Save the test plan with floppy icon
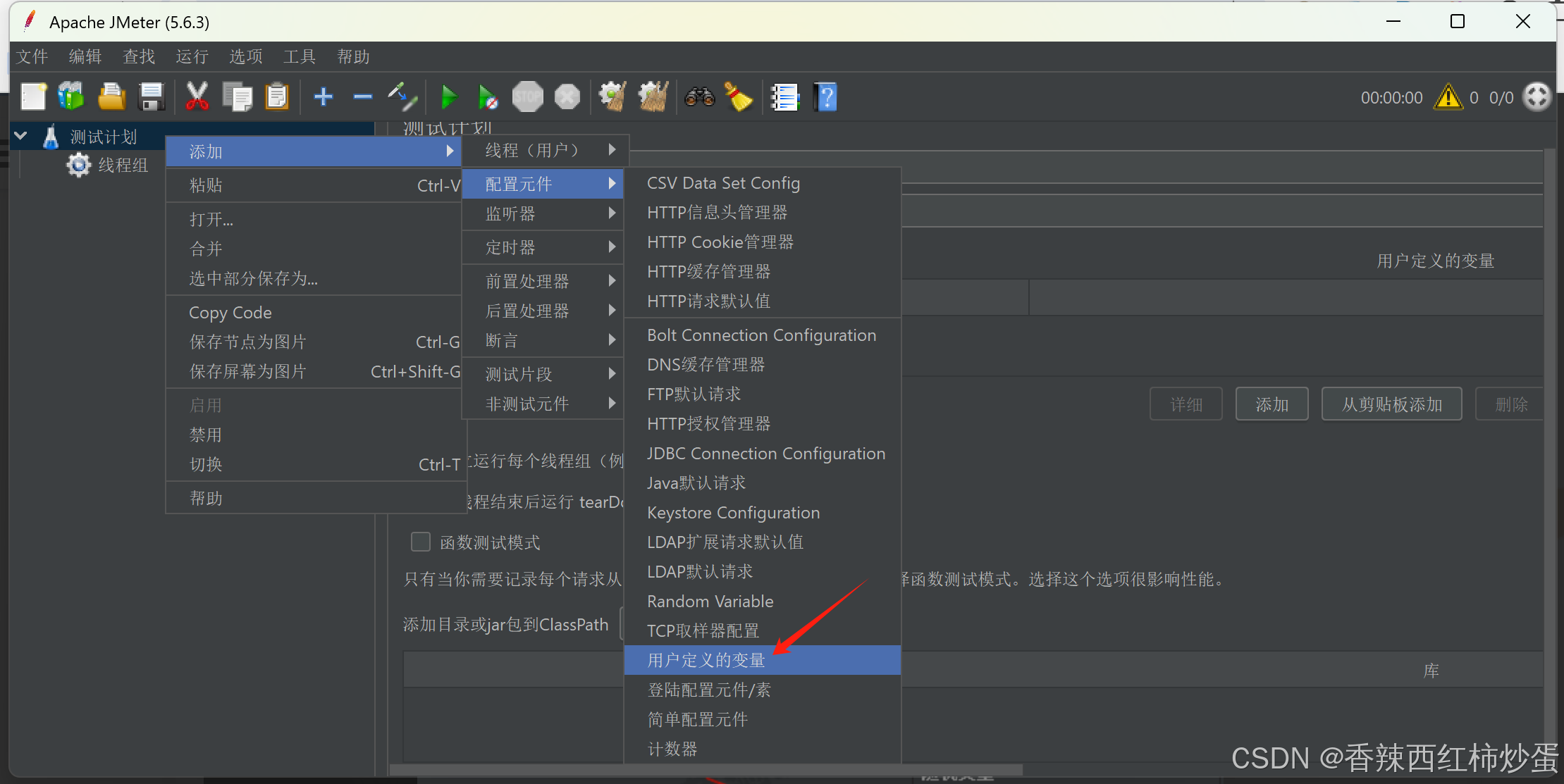Screen dimensions: 1564x784 152,97
